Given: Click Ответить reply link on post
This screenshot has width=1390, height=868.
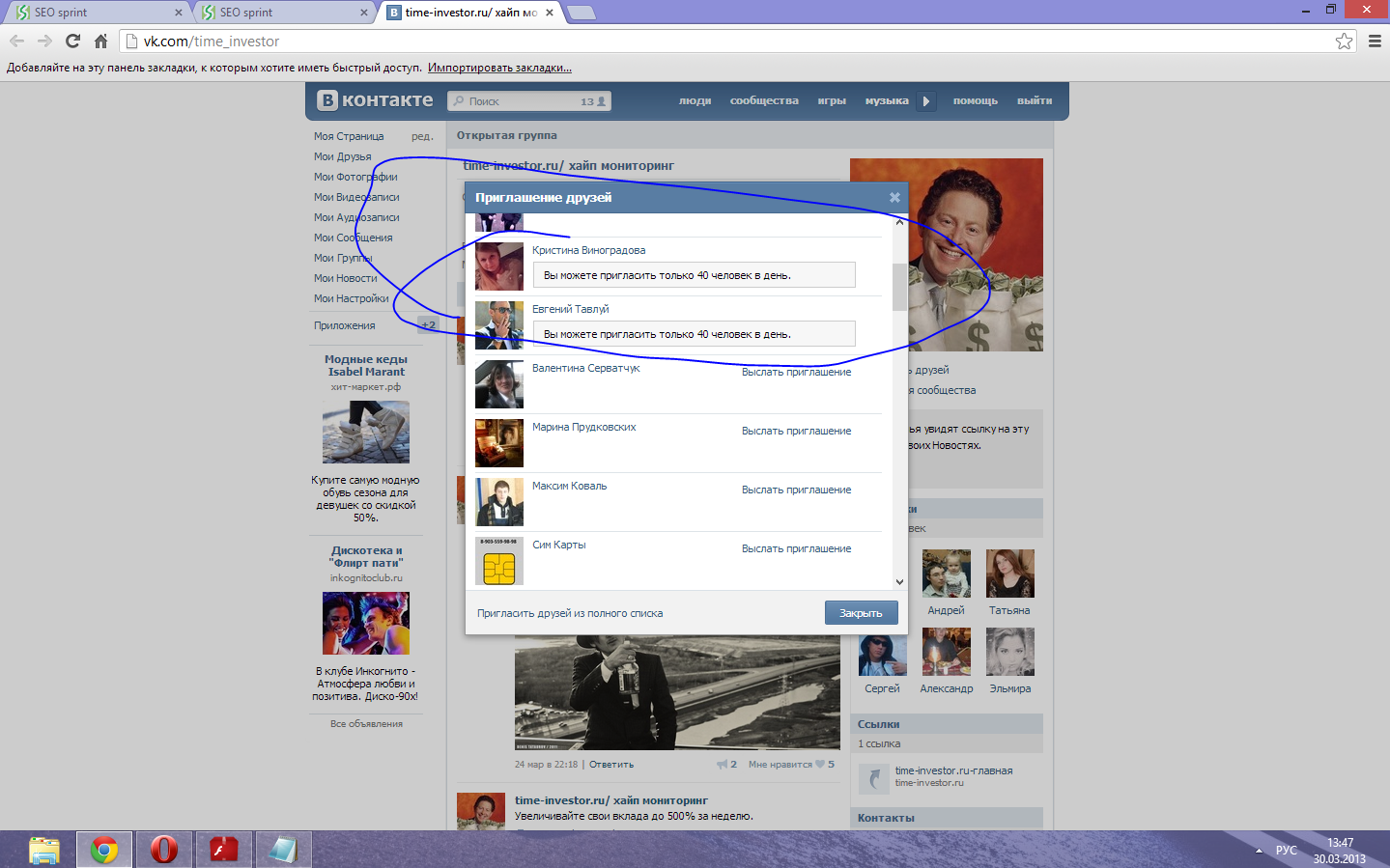Looking at the screenshot, I should (611, 765).
